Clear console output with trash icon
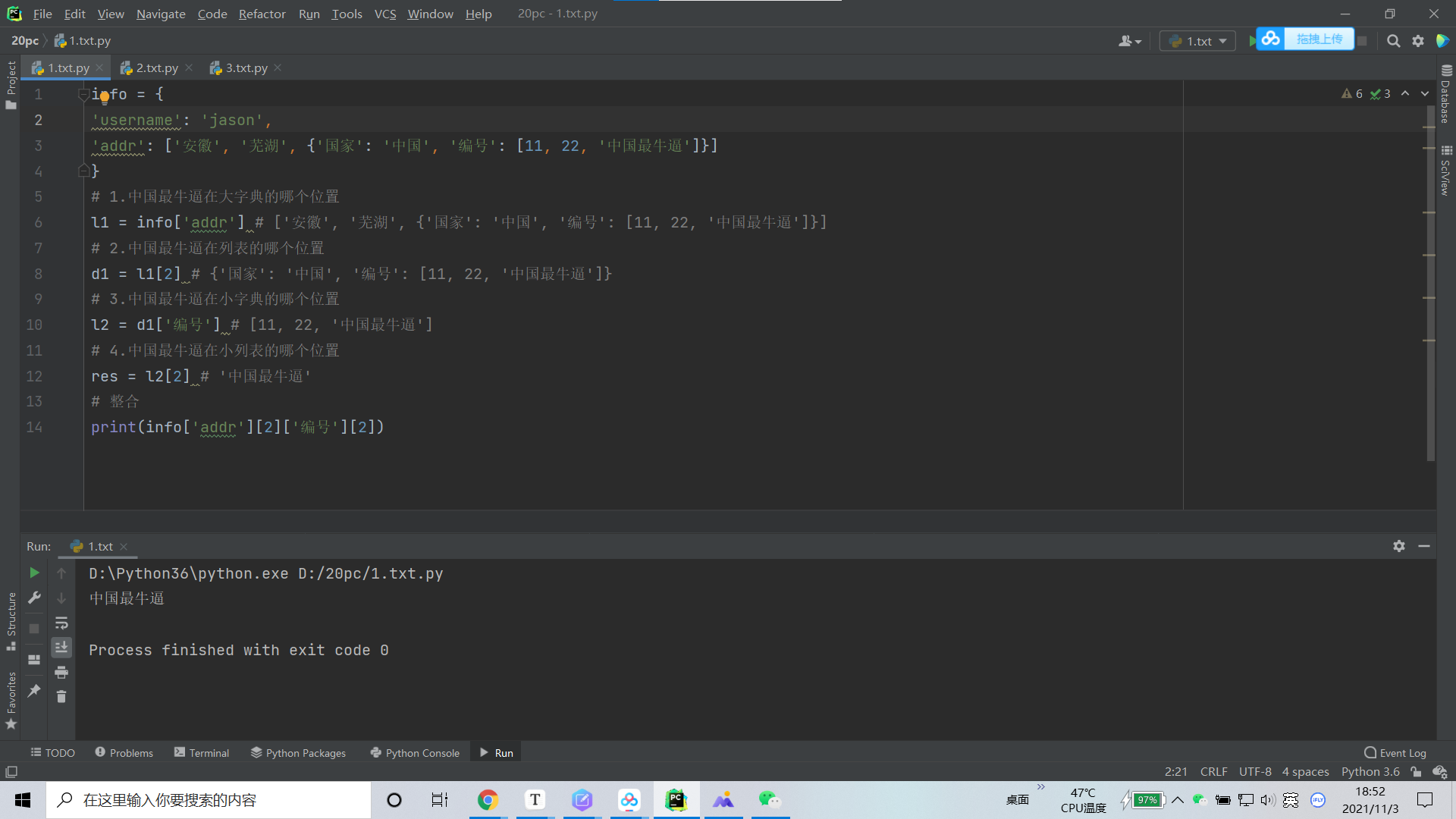The image size is (1456, 819). click(61, 697)
